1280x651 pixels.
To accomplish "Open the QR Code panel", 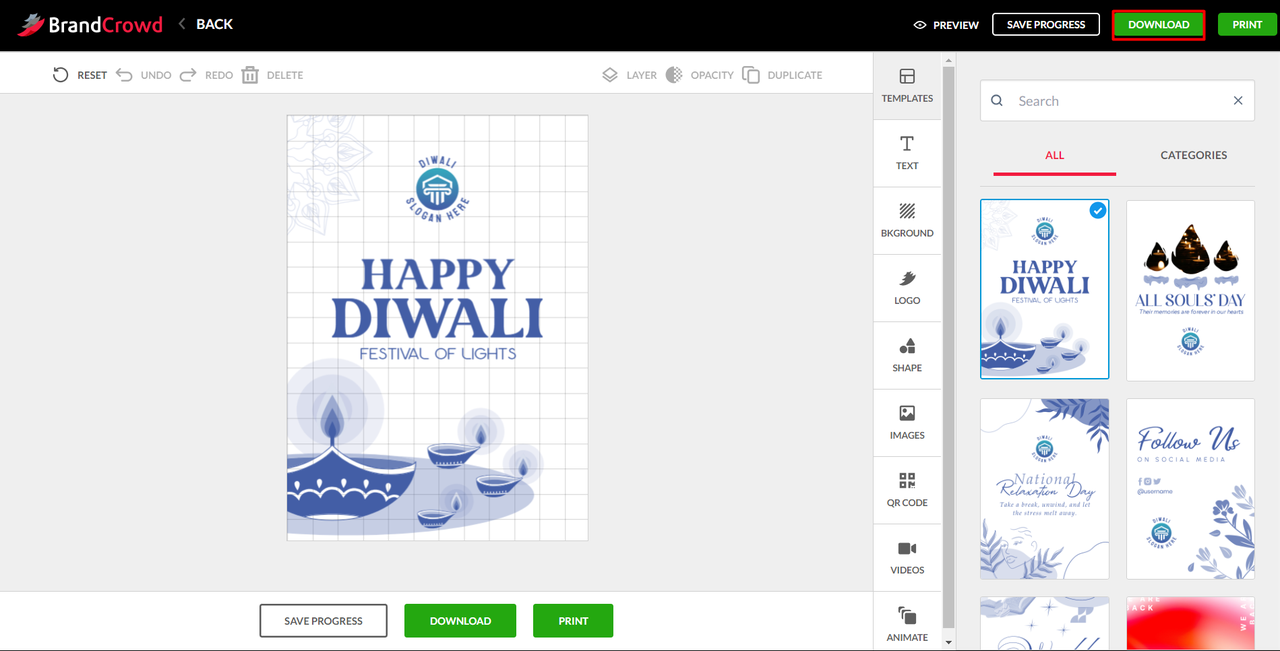I will [x=907, y=490].
